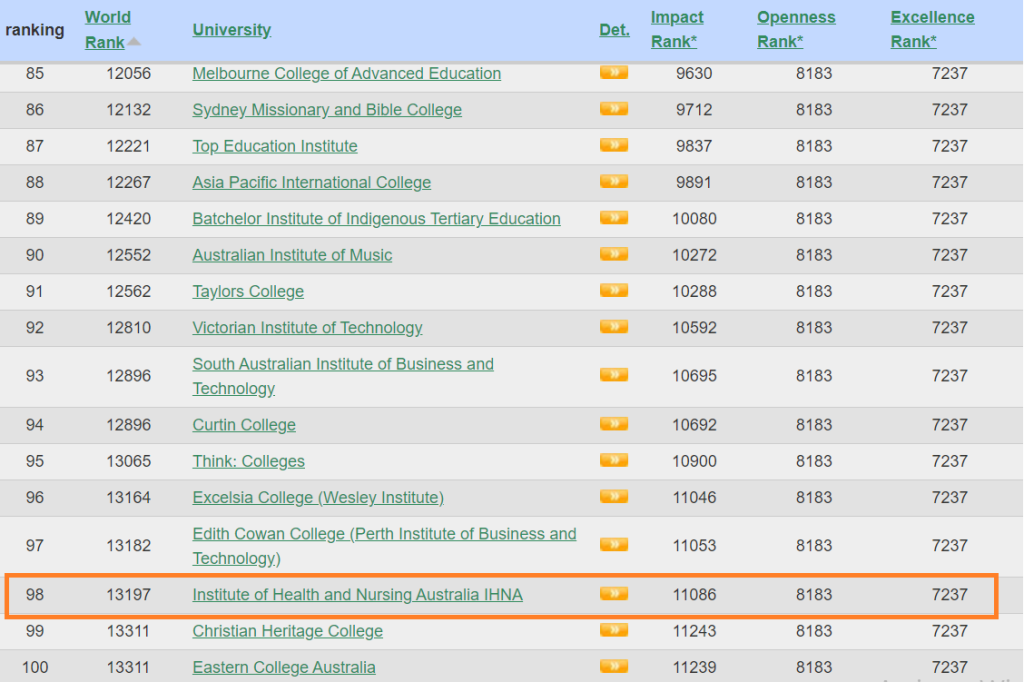Visit Christian Heritage College link

coord(287,631)
